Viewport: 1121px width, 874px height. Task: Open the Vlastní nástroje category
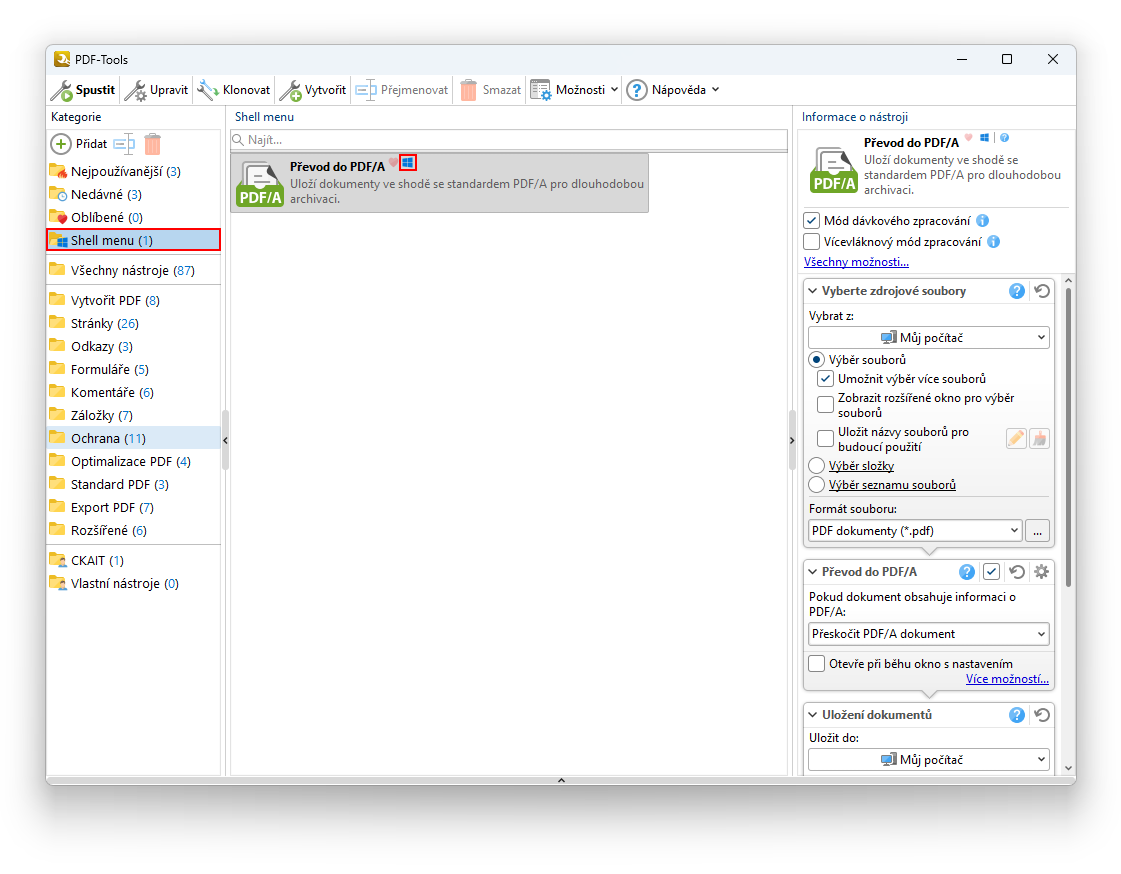[134, 583]
